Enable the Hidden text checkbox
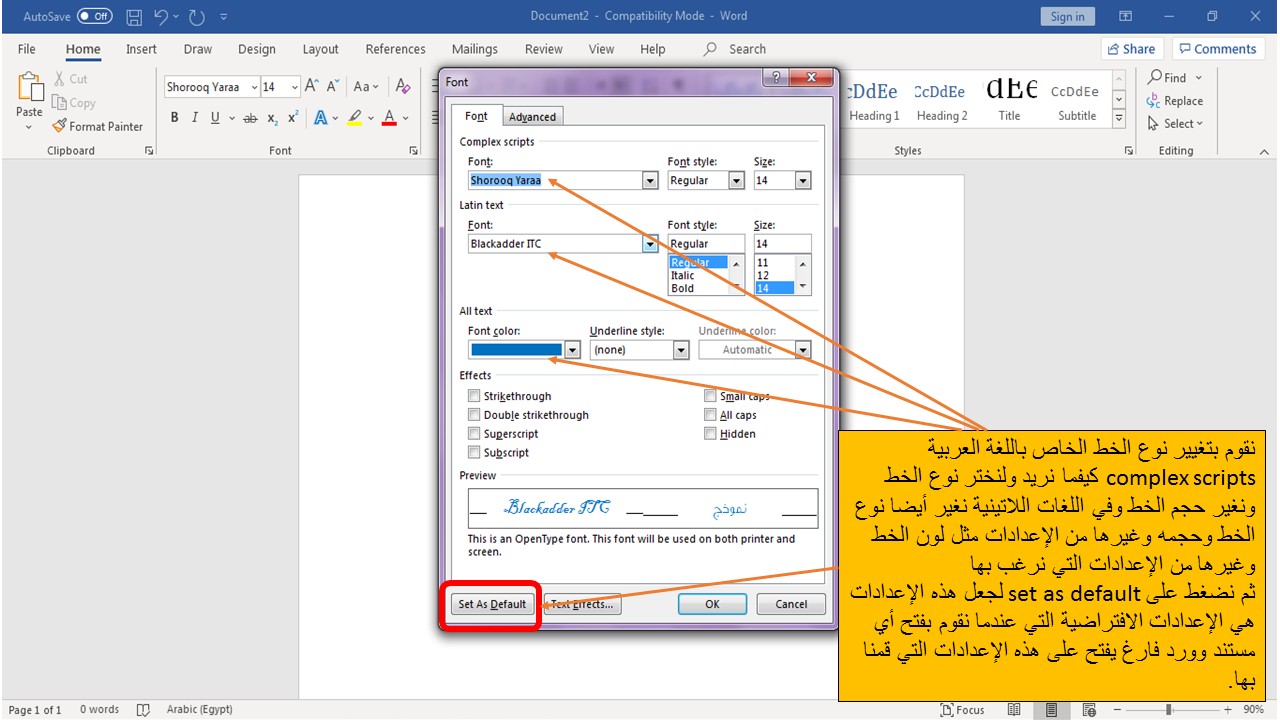 [x=710, y=434]
